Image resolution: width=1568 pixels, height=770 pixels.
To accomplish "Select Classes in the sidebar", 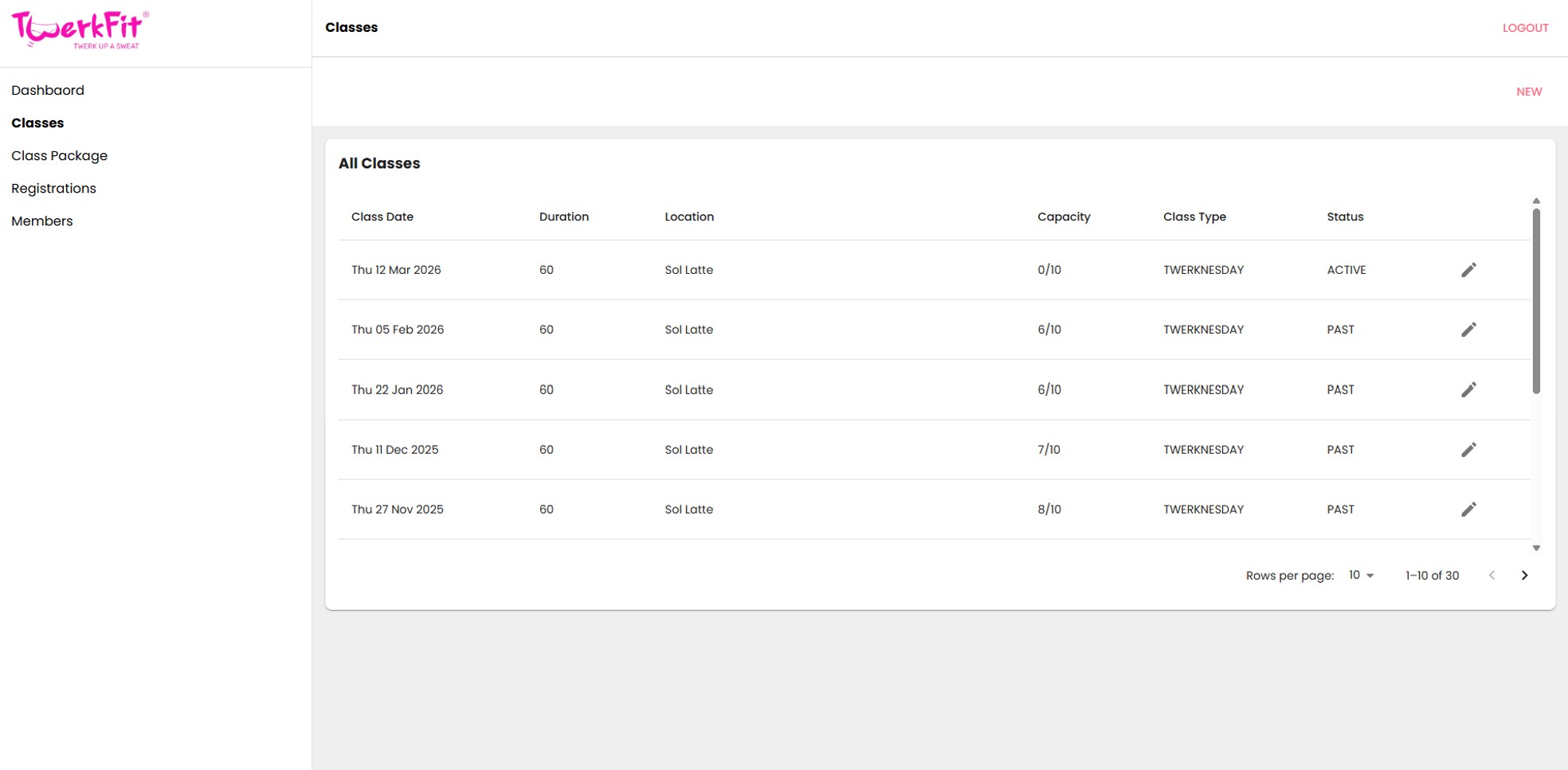I will click(x=37, y=123).
